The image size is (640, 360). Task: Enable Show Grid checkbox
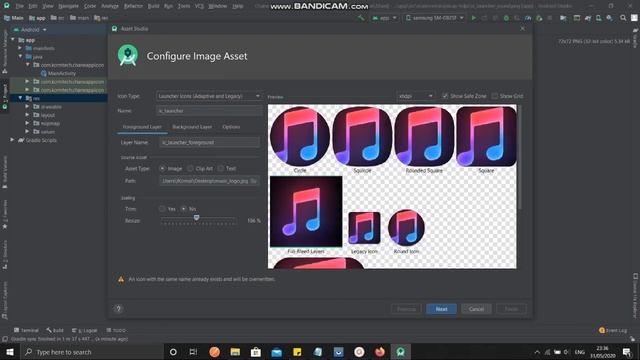click(x=495, y=96)
